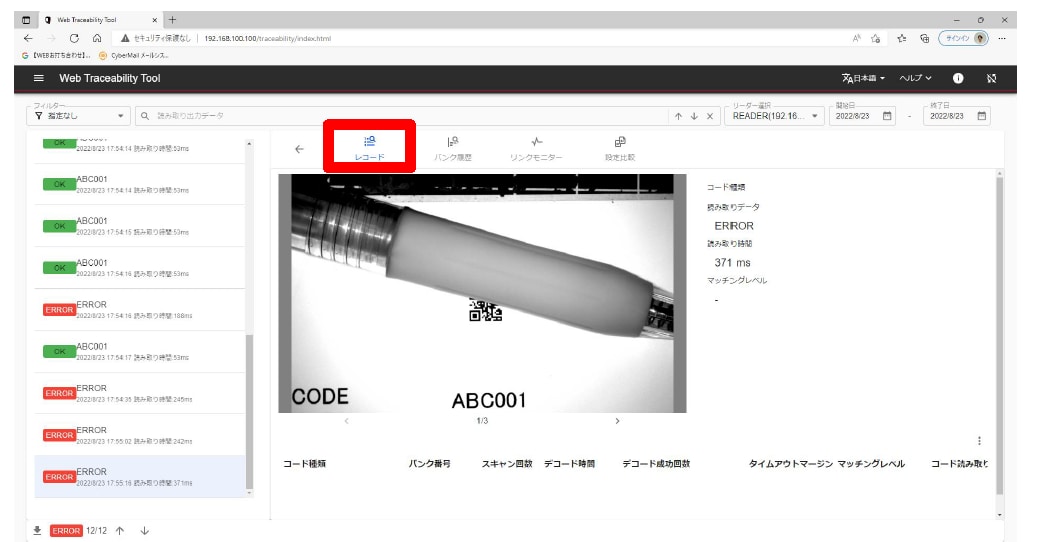The width and height of the screenshot is (1042, 542).
Task: Open the browser read aloud icon
Action: pos(857,39)
